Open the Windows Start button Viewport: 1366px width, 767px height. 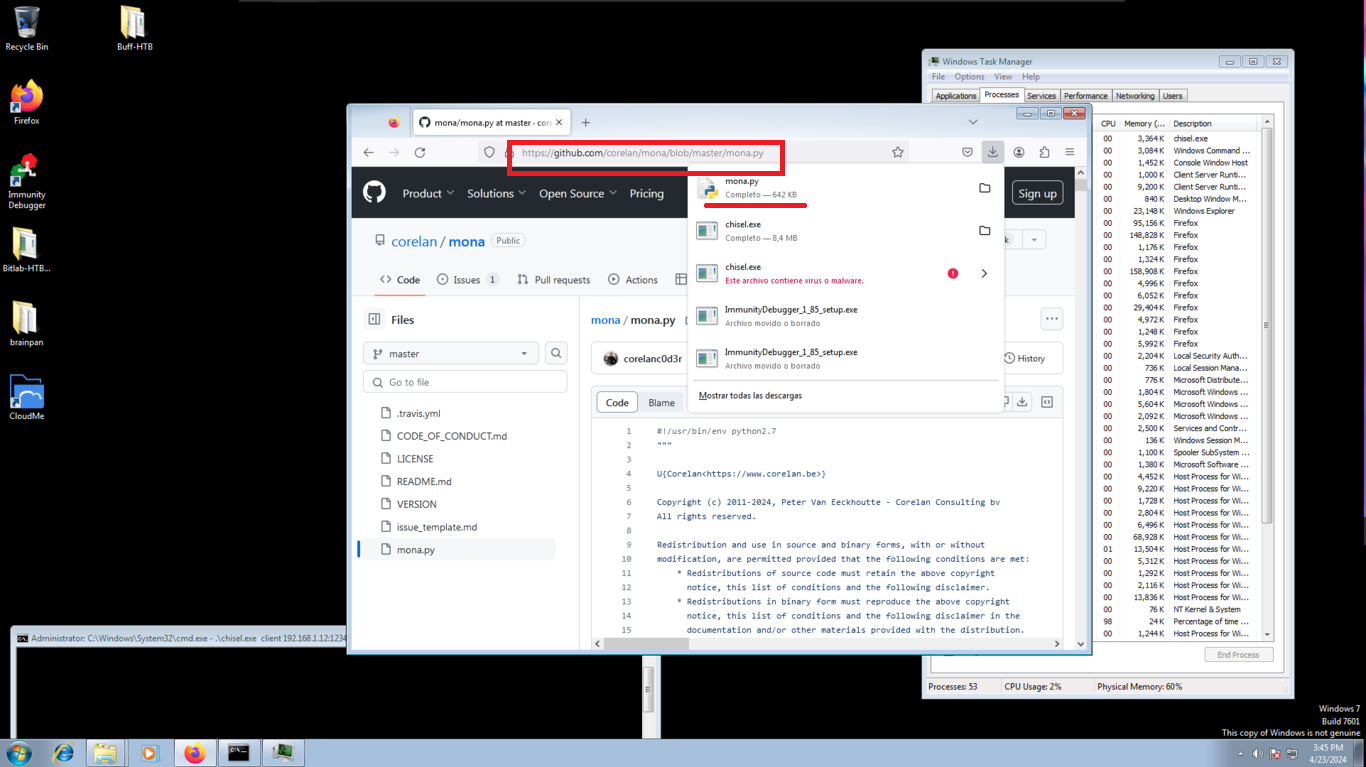click(x=18, y=753)
